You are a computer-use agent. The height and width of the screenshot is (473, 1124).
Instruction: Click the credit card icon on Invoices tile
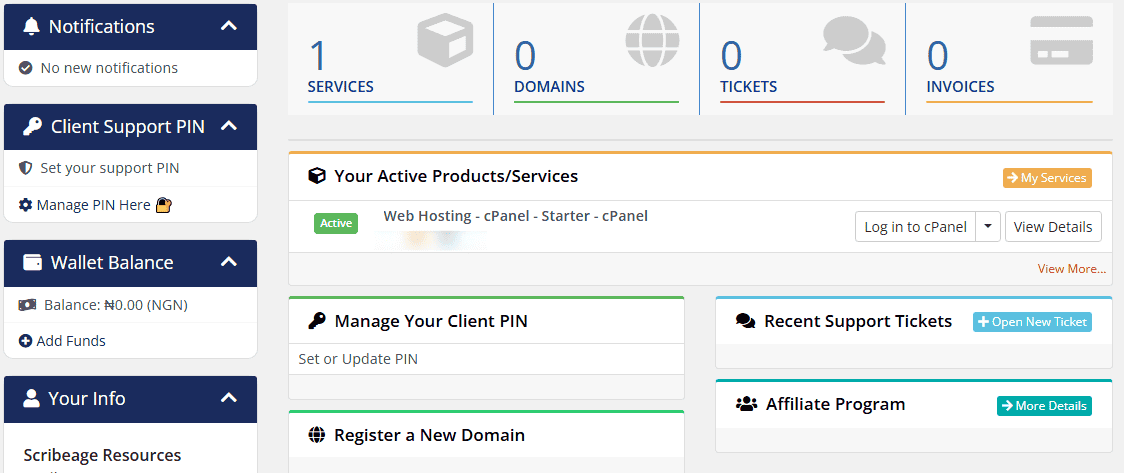(x=1062, y=41)
